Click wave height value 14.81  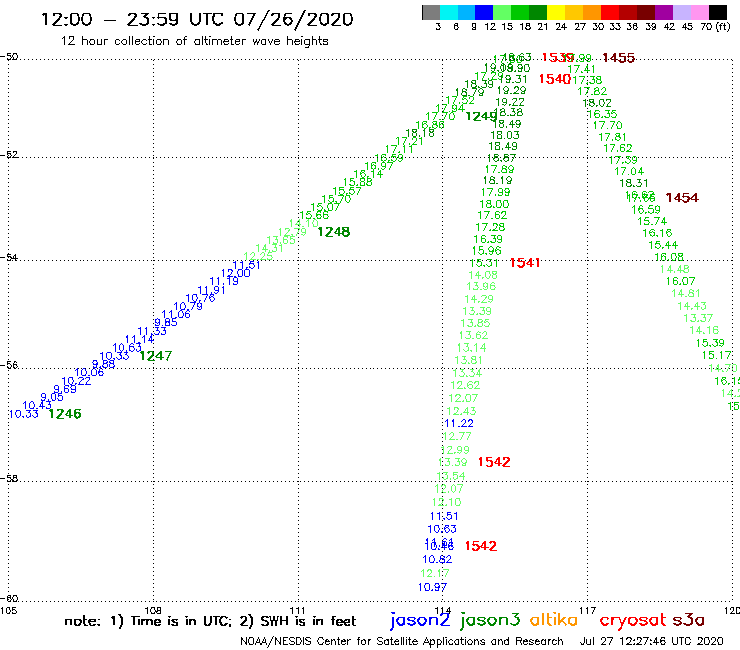coord(686,294)
